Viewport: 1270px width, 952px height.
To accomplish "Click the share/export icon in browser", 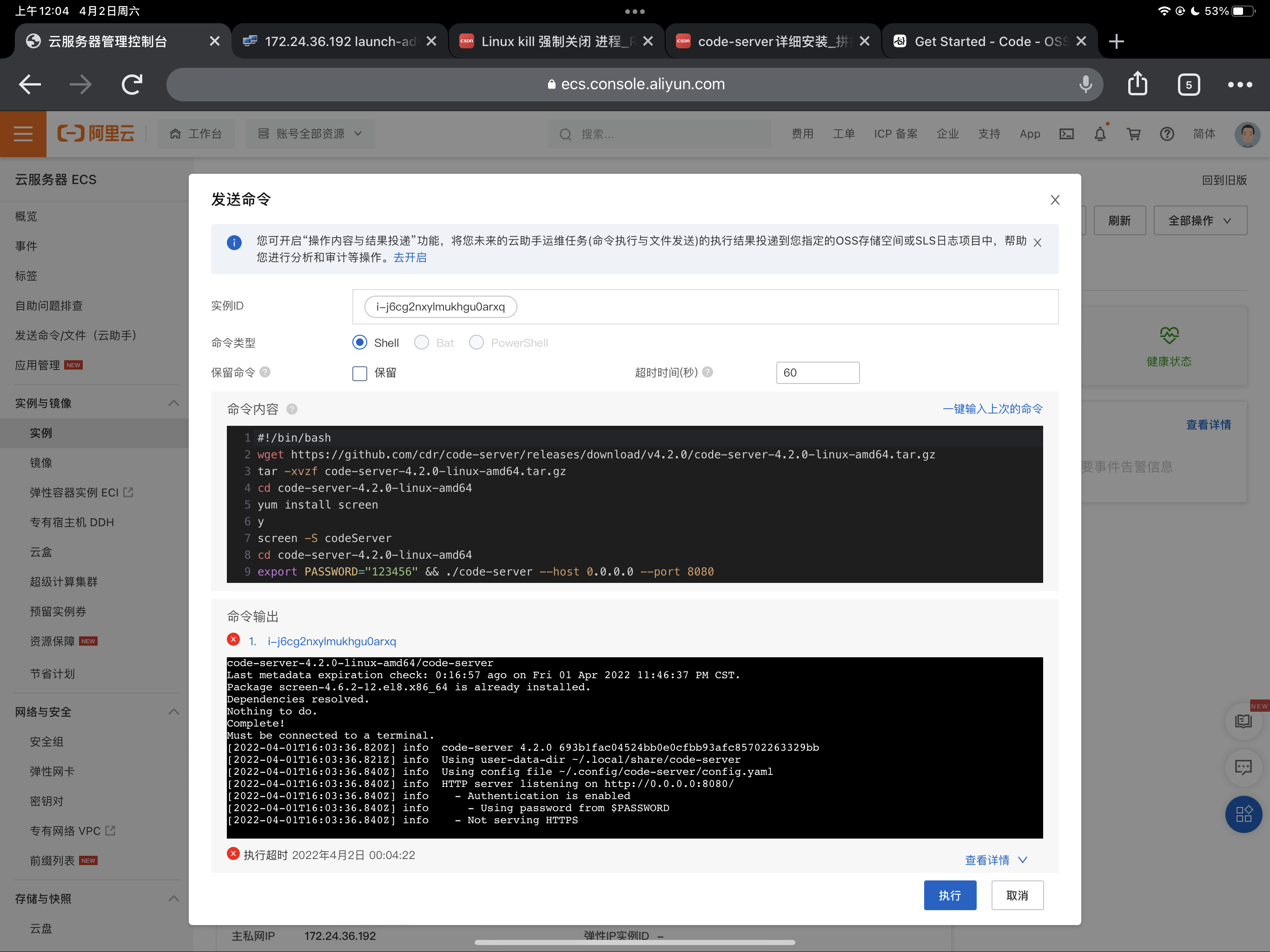I will [1140, 83].
